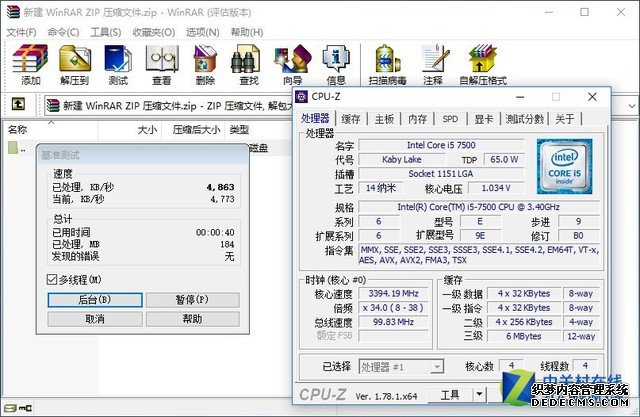Click the 65.0 W TDP value
Image resolution: width=640 pixels, height=417 pixels.
pyautogui.click(x=504, y=160)
